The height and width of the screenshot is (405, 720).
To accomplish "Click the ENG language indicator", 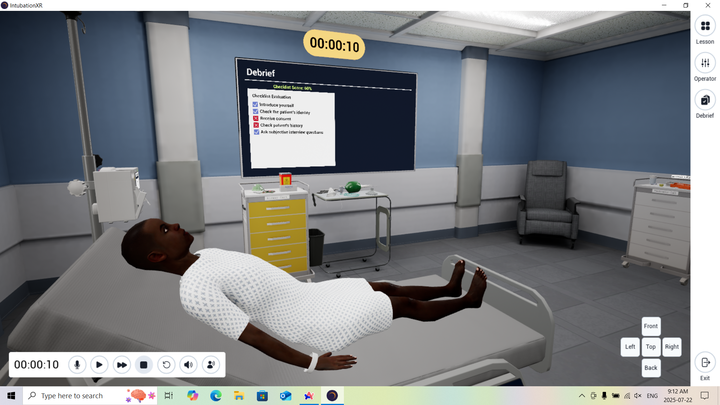I will tap(652, 395).
